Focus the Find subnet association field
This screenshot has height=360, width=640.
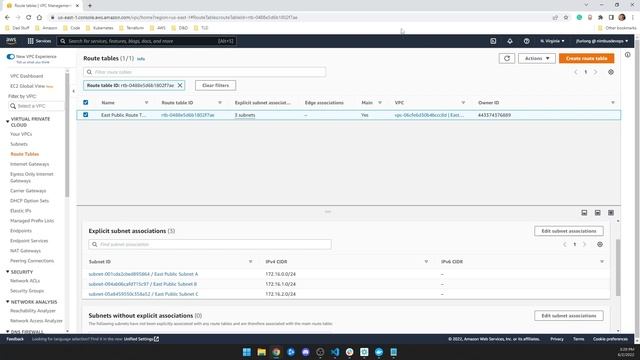pyautogui.click(x=210, y=244)
